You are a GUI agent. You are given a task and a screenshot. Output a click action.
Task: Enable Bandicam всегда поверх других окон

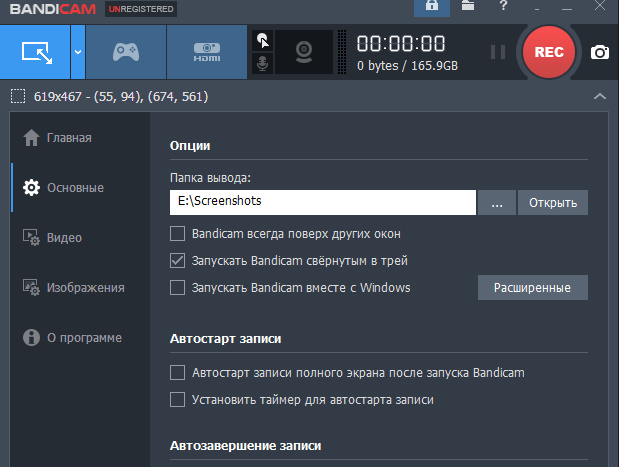(x=177, y=234)
